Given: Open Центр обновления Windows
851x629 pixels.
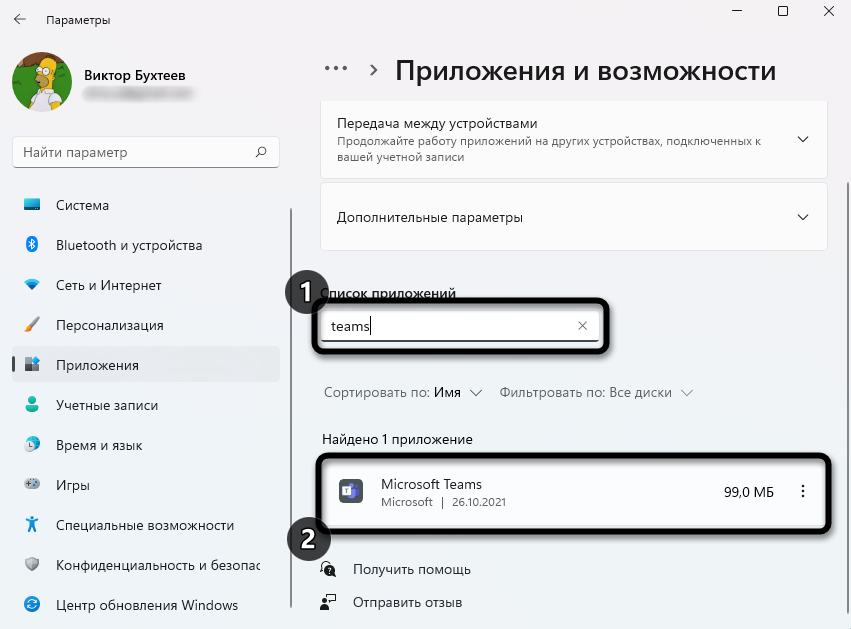Looking at the screenshot, I should coord(147,605).
